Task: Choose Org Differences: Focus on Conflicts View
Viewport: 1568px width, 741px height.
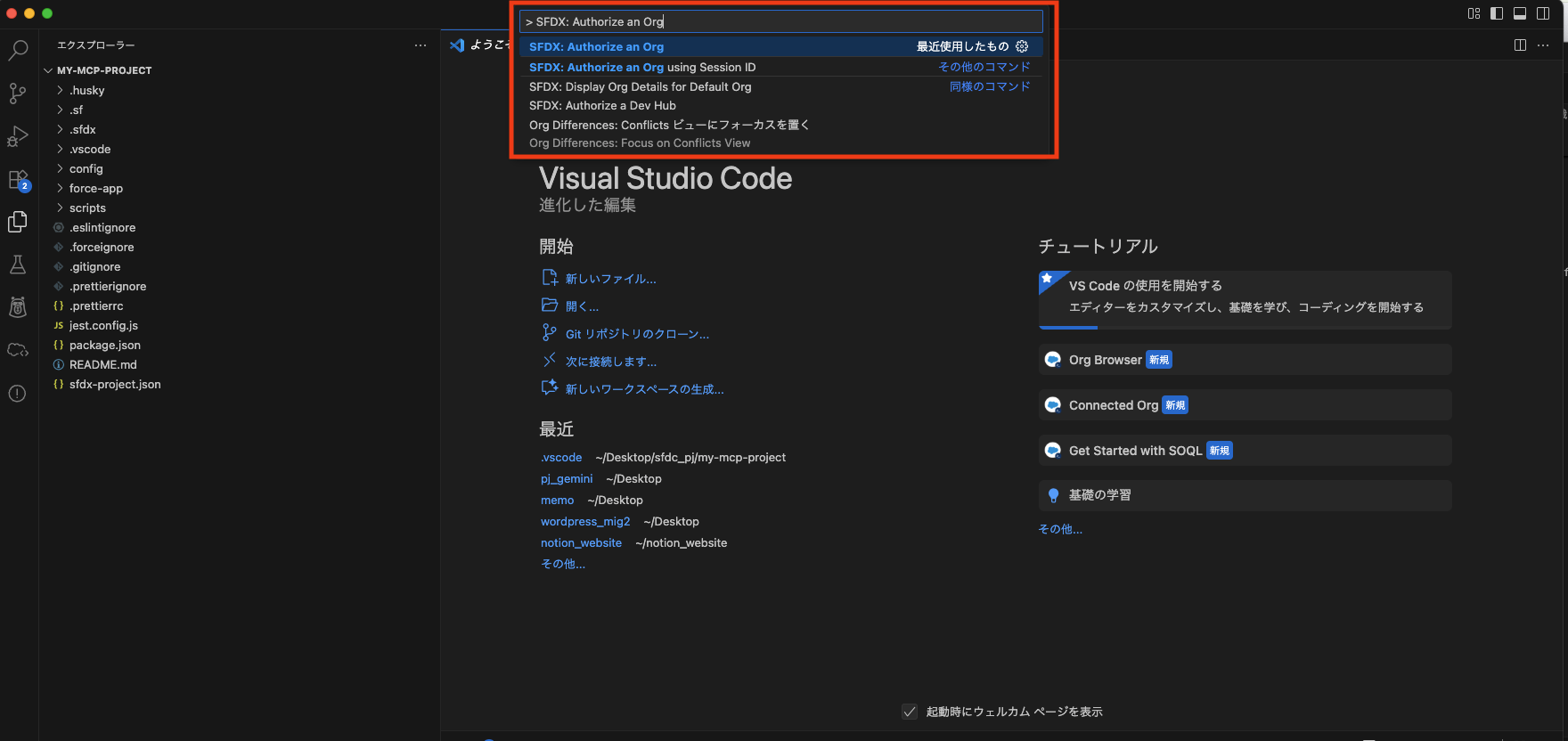Action: pos(780,142)
